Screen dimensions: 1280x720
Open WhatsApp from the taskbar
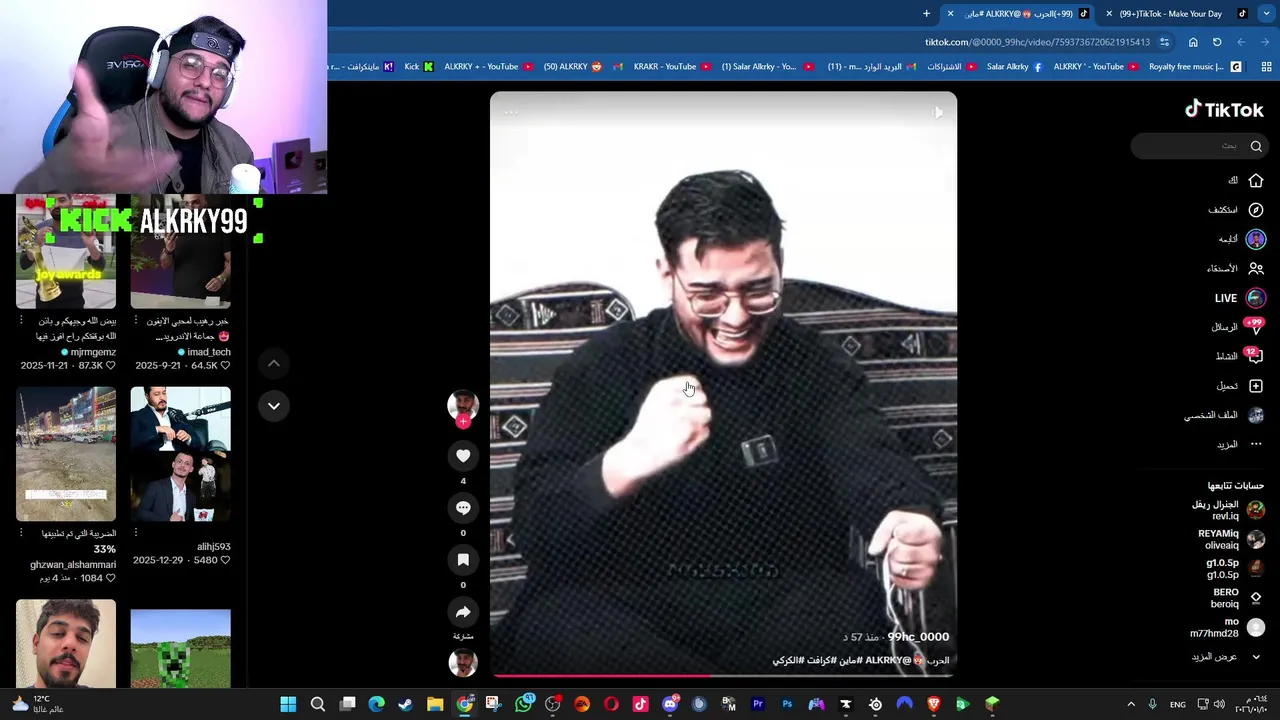[x=523, y=704]
